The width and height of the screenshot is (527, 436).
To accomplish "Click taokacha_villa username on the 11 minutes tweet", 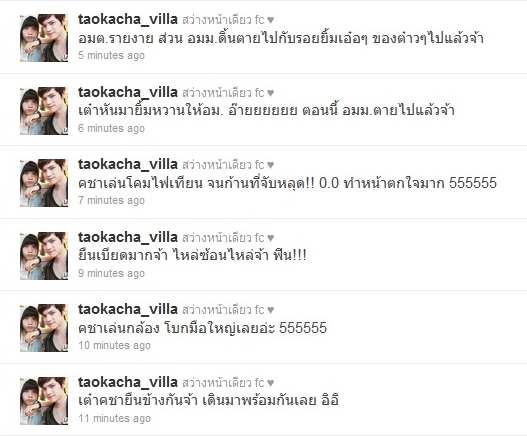I will 128,382.
